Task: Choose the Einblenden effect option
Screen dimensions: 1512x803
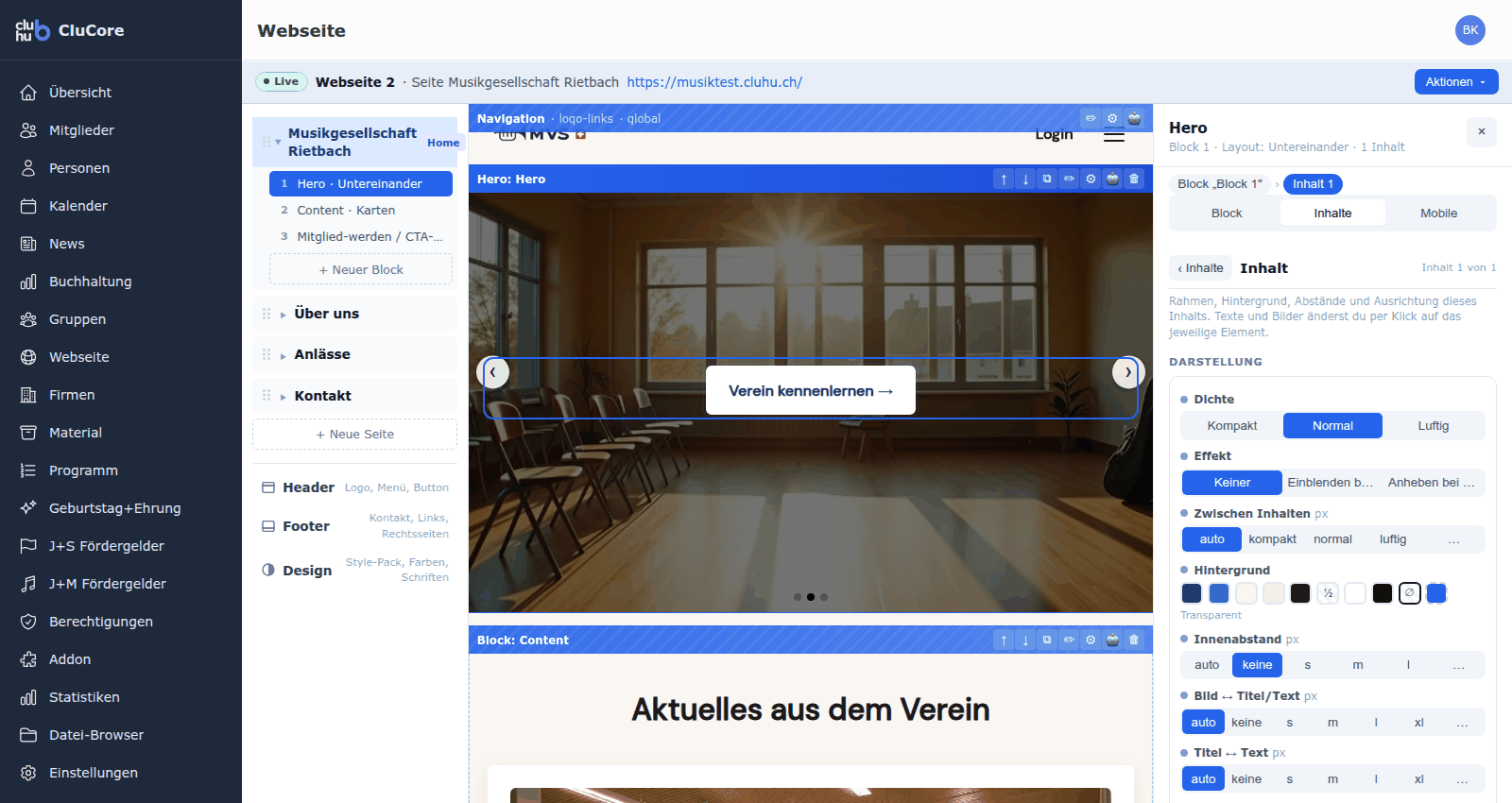Action: (1332, 483)
